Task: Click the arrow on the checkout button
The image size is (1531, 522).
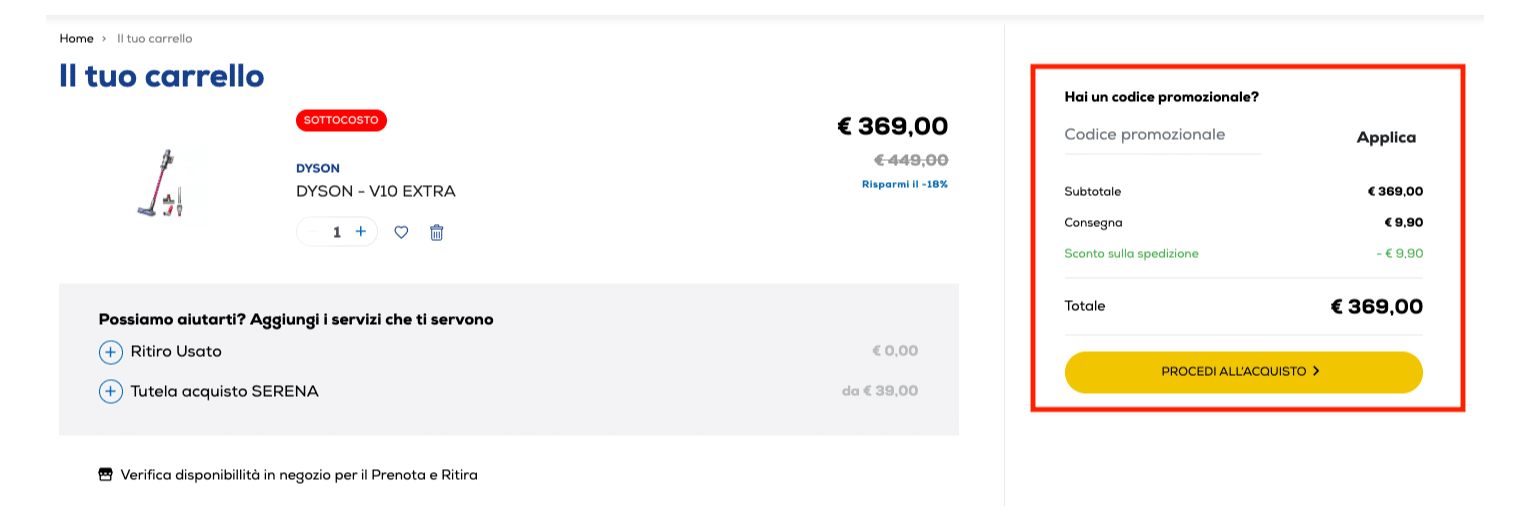Action: 1316,371
